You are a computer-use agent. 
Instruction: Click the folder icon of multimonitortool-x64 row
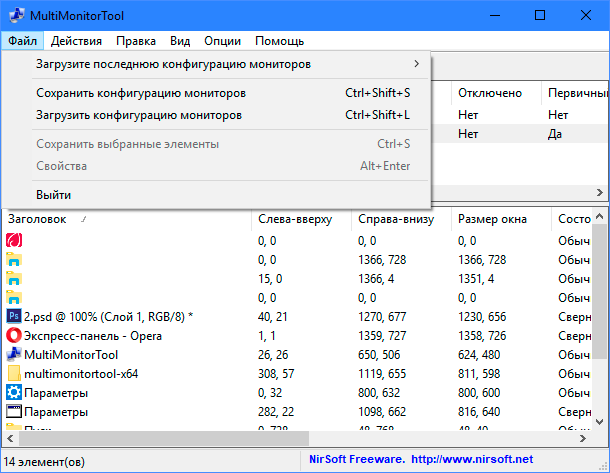coord(14,373)
